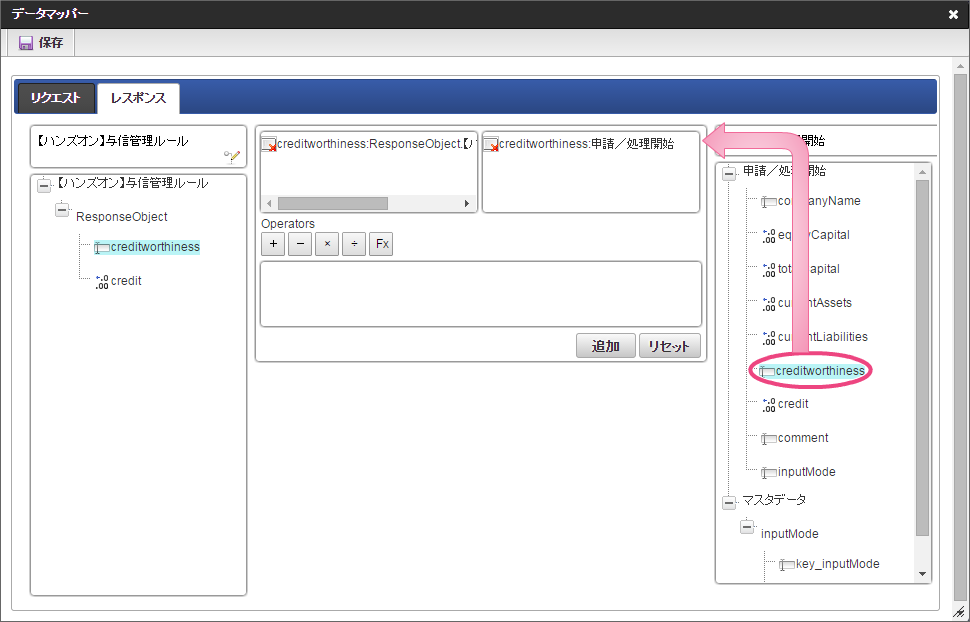Click the minus operator button

pos(300,244)
